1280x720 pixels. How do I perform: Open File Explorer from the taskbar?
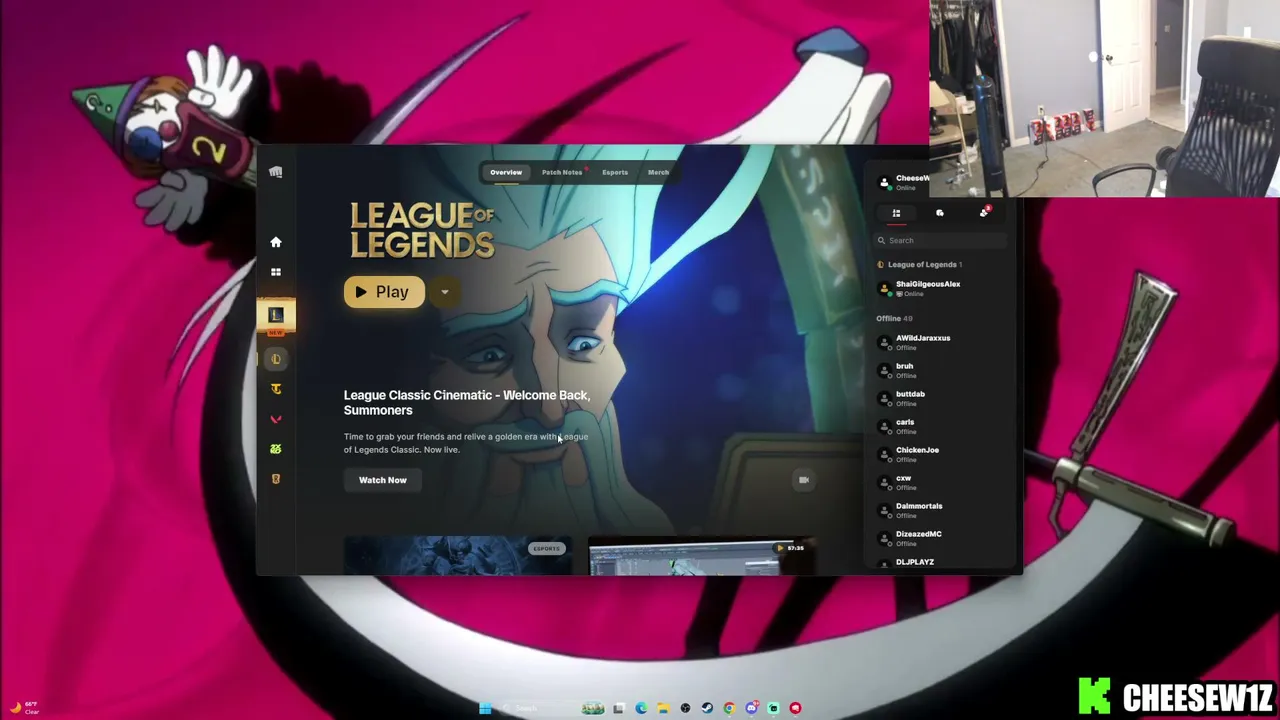[663, 708]
